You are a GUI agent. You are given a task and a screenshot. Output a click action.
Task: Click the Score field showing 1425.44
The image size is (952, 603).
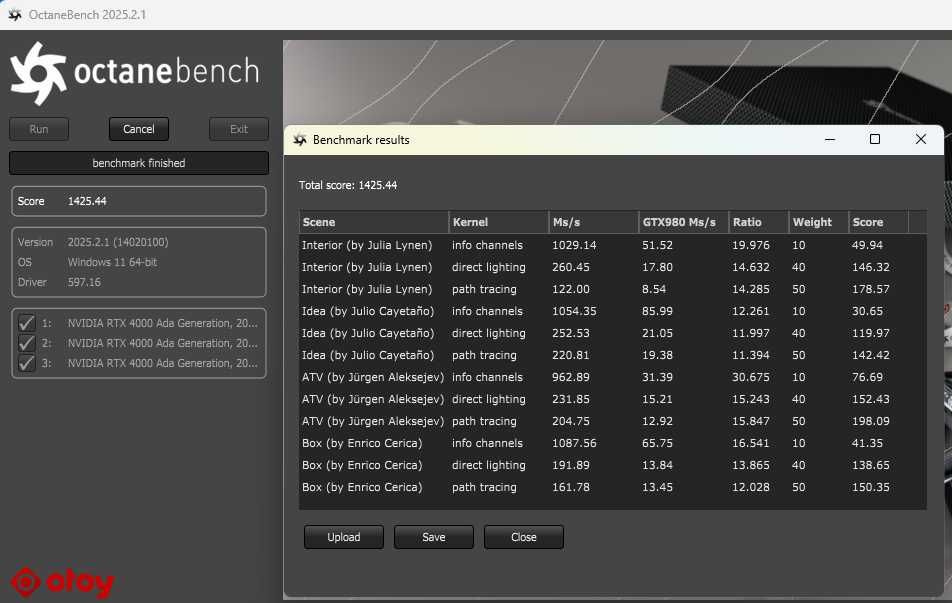coord(139,201)
